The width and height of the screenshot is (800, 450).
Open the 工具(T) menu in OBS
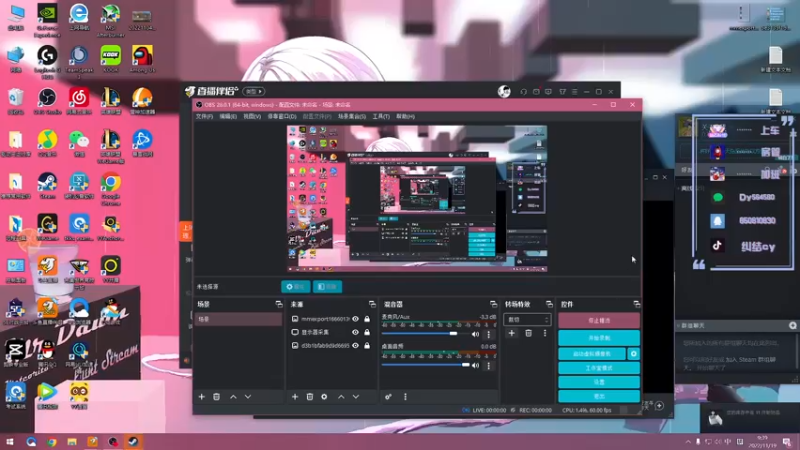(381, 116)
